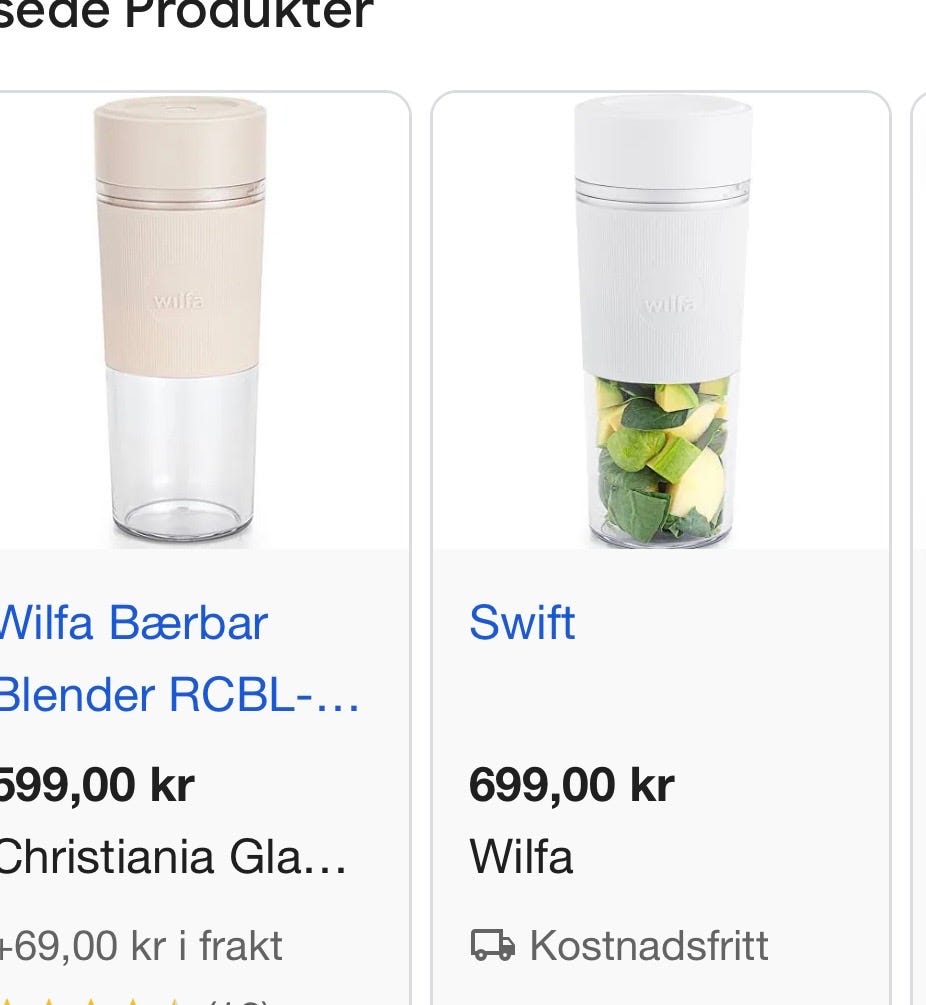The height and width of the screenshot is (1005, 926).
Task: Click the wilfa logo on white blender
Action: tap(668, 303)
